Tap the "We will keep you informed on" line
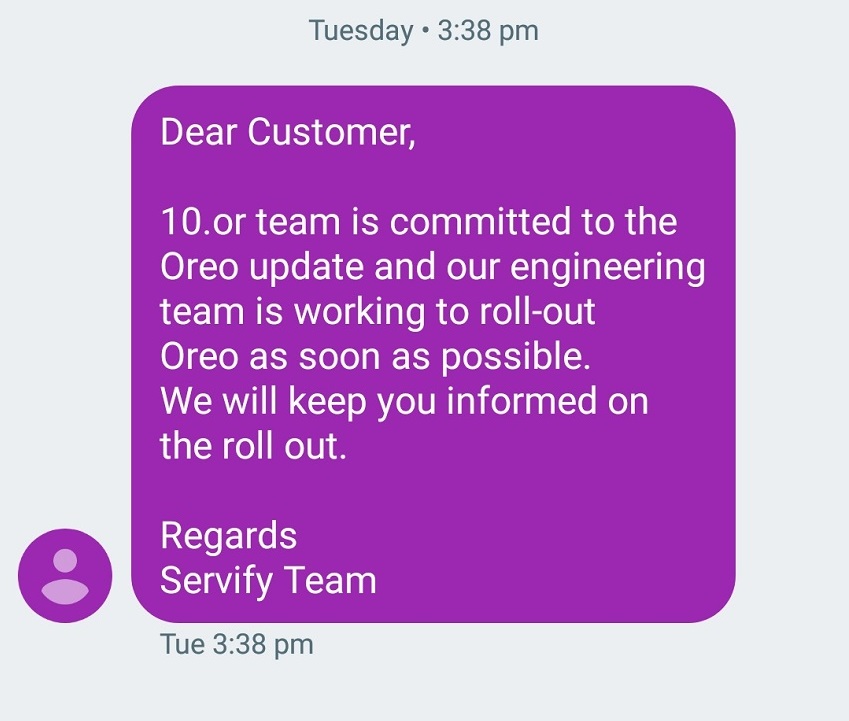Screen dimensions: 849x721 coord(404,401)
